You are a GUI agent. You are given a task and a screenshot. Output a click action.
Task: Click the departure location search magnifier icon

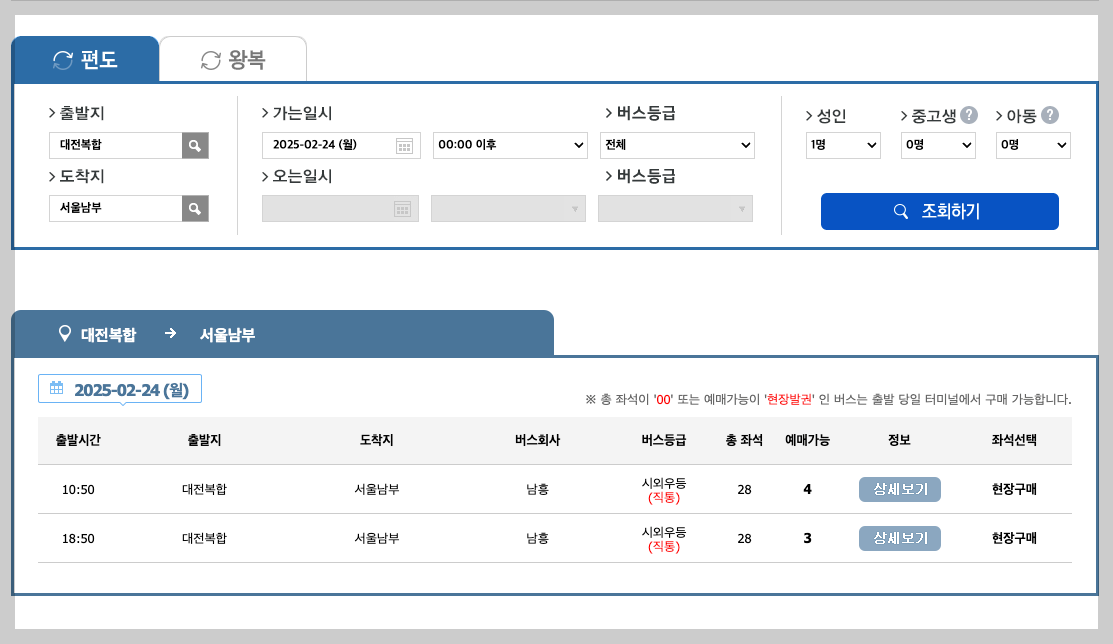point(195,145)
